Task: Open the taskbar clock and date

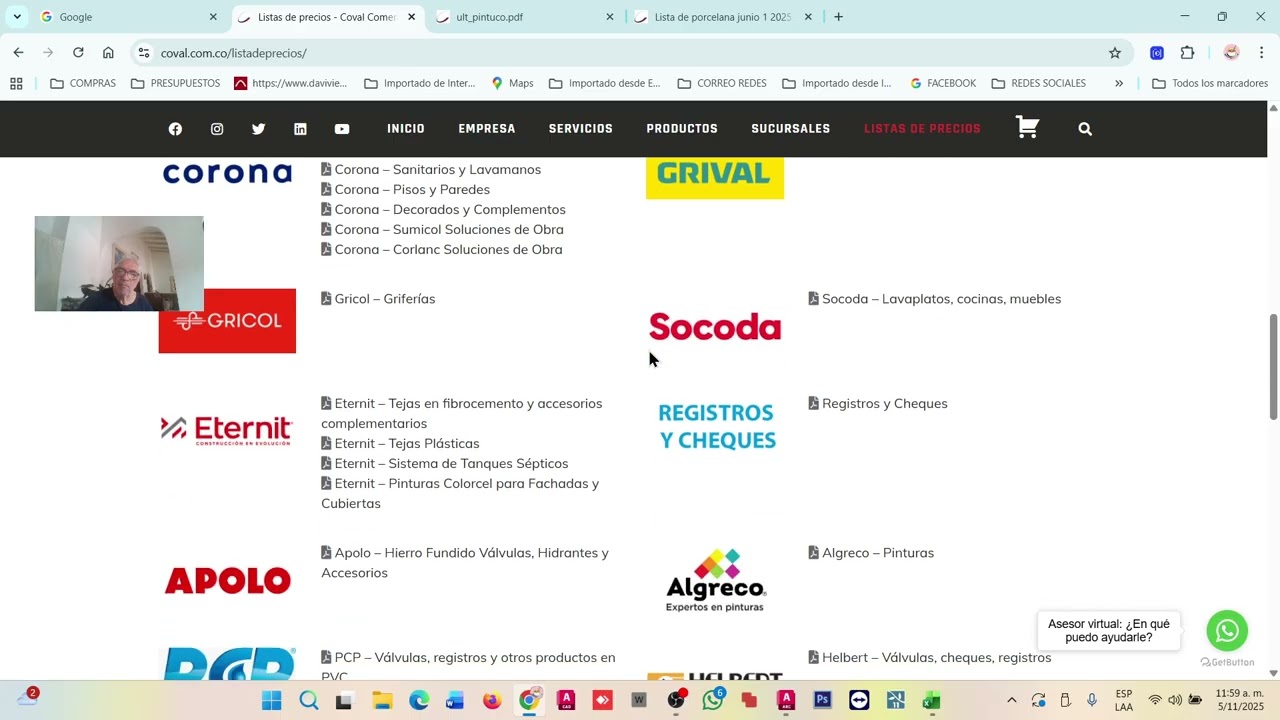Action: 1240,700
